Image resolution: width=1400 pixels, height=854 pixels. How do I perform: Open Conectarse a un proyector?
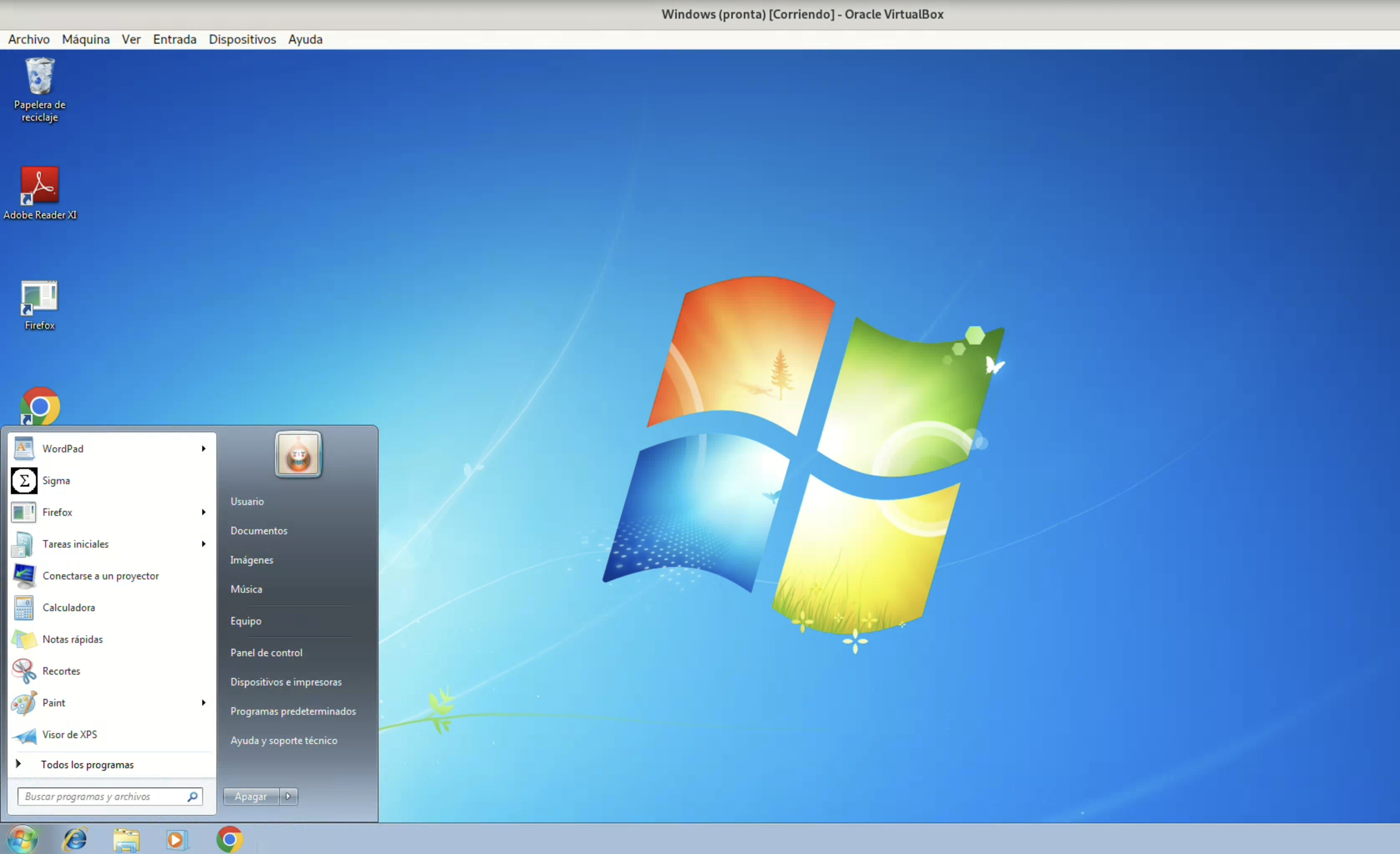pyautogui.click(x=111, y=575)
